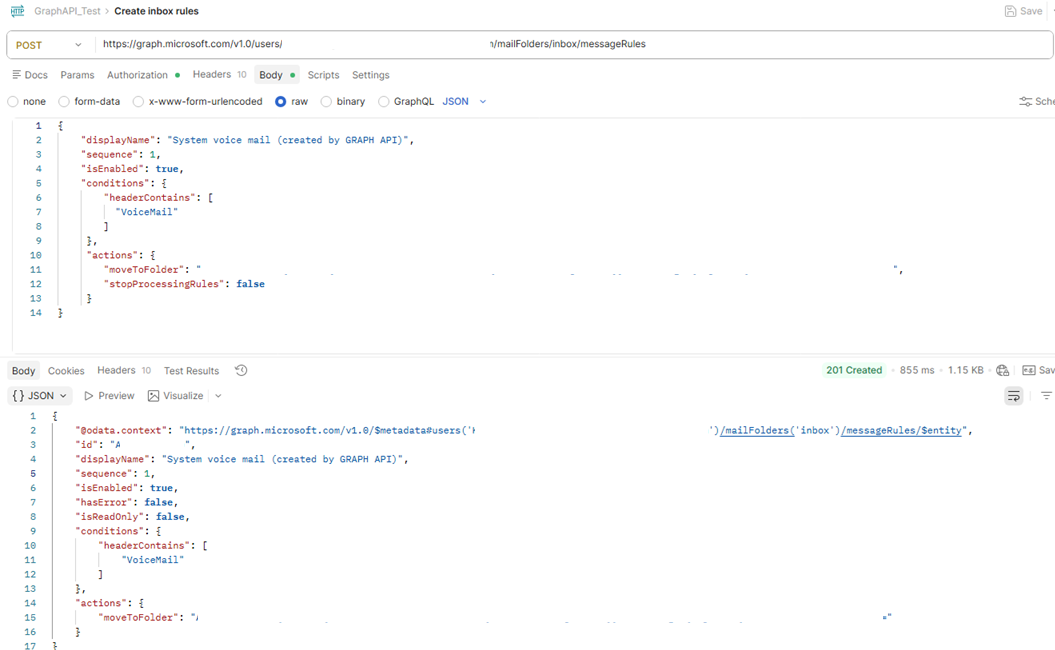
Task: Click "VoiceMail" value in request body
Action: pyautogui.click(x=147, y=212)
